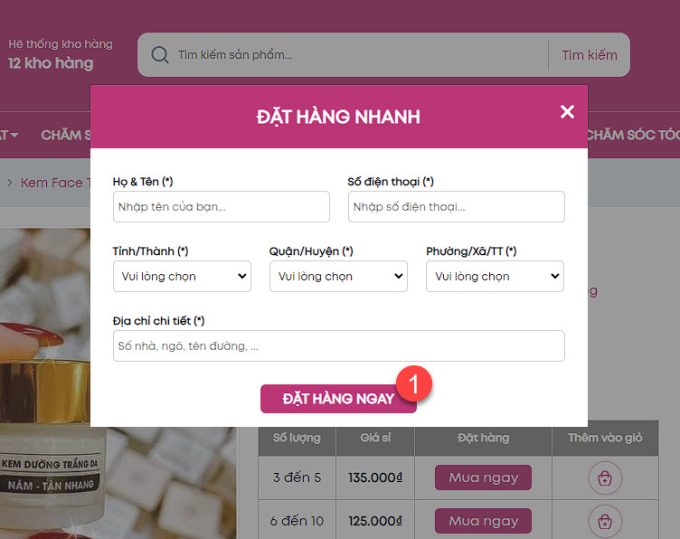Click the Thêm vào giỏ column header
680x539 pixels.
coord(605,438)
